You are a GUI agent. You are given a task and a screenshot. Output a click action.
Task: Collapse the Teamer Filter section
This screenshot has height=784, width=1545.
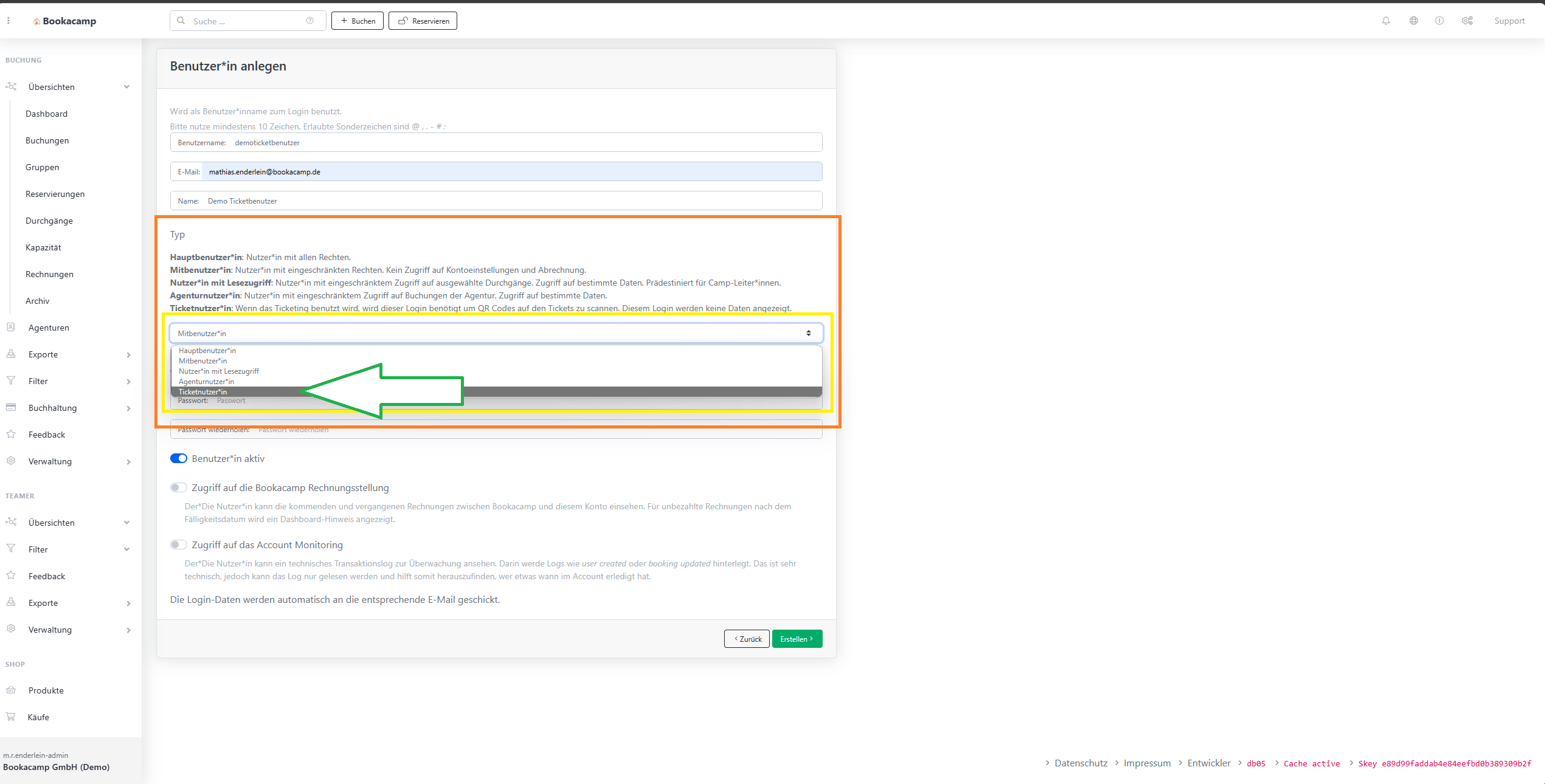coord(126,549)
